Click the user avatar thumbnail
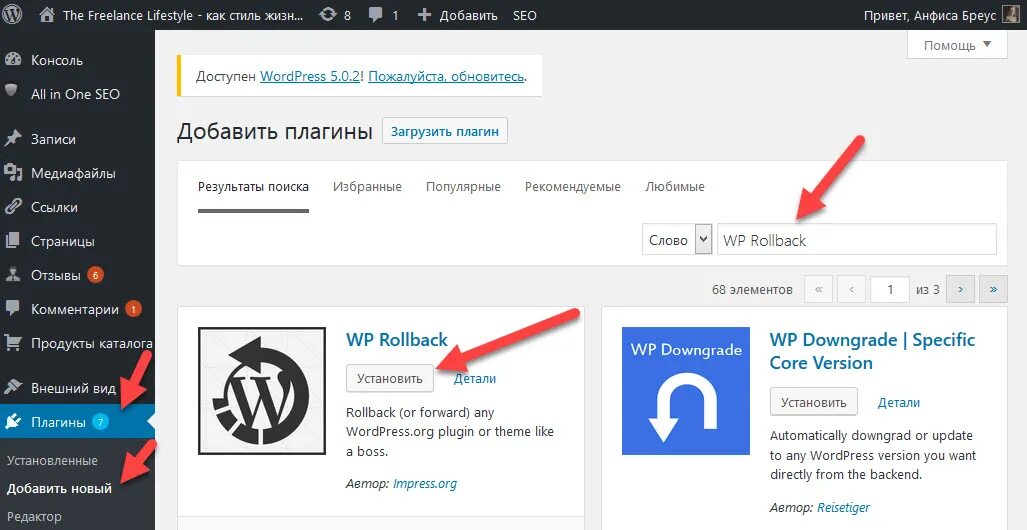The image size is (1027, 530). pos(1011,15)
